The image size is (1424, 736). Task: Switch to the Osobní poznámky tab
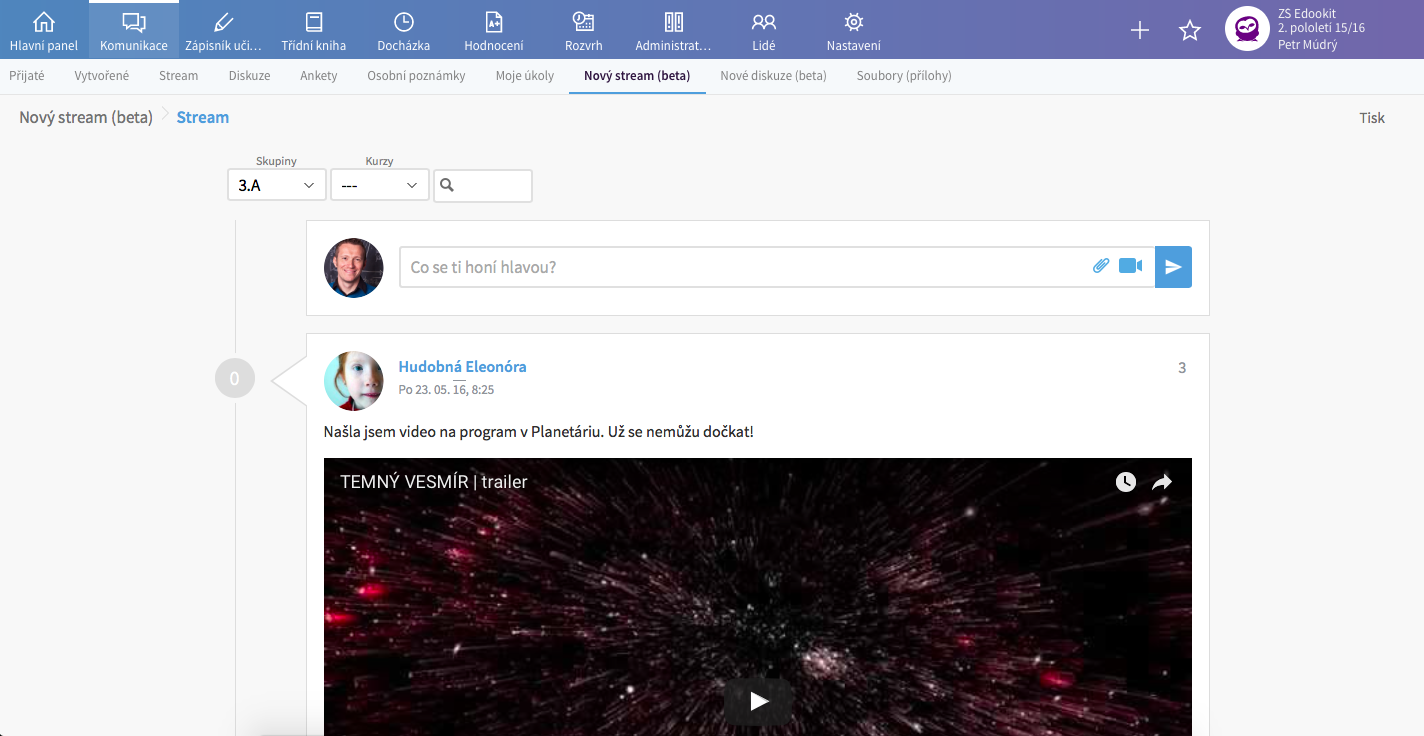click(416, 76)
